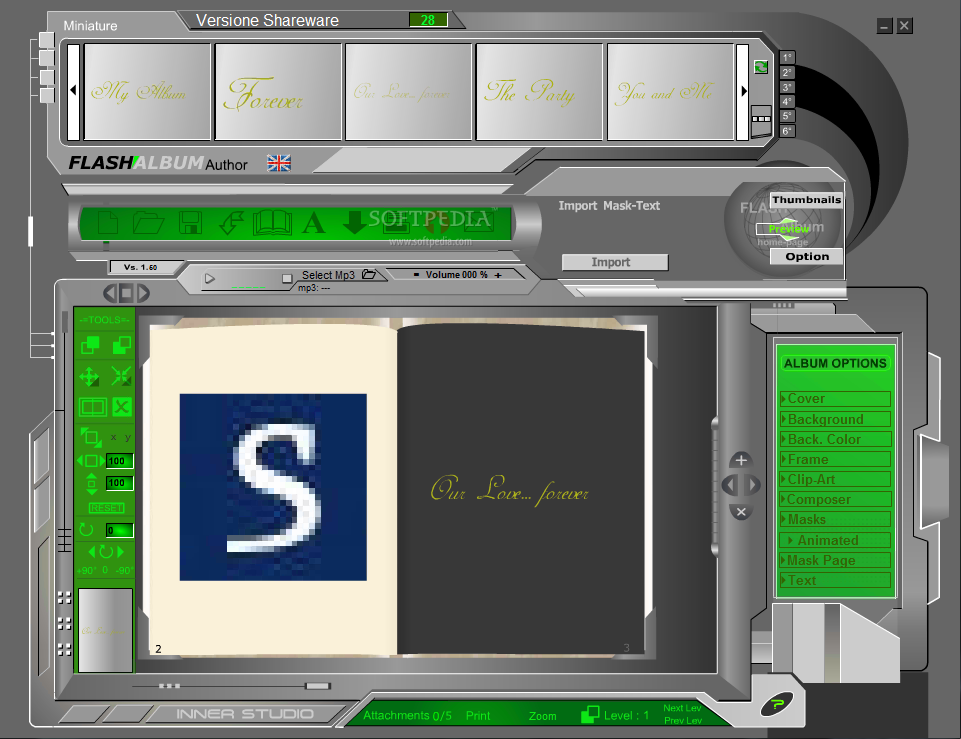Expand the Composer album option
Screen dimensions: 961x739
835,499
